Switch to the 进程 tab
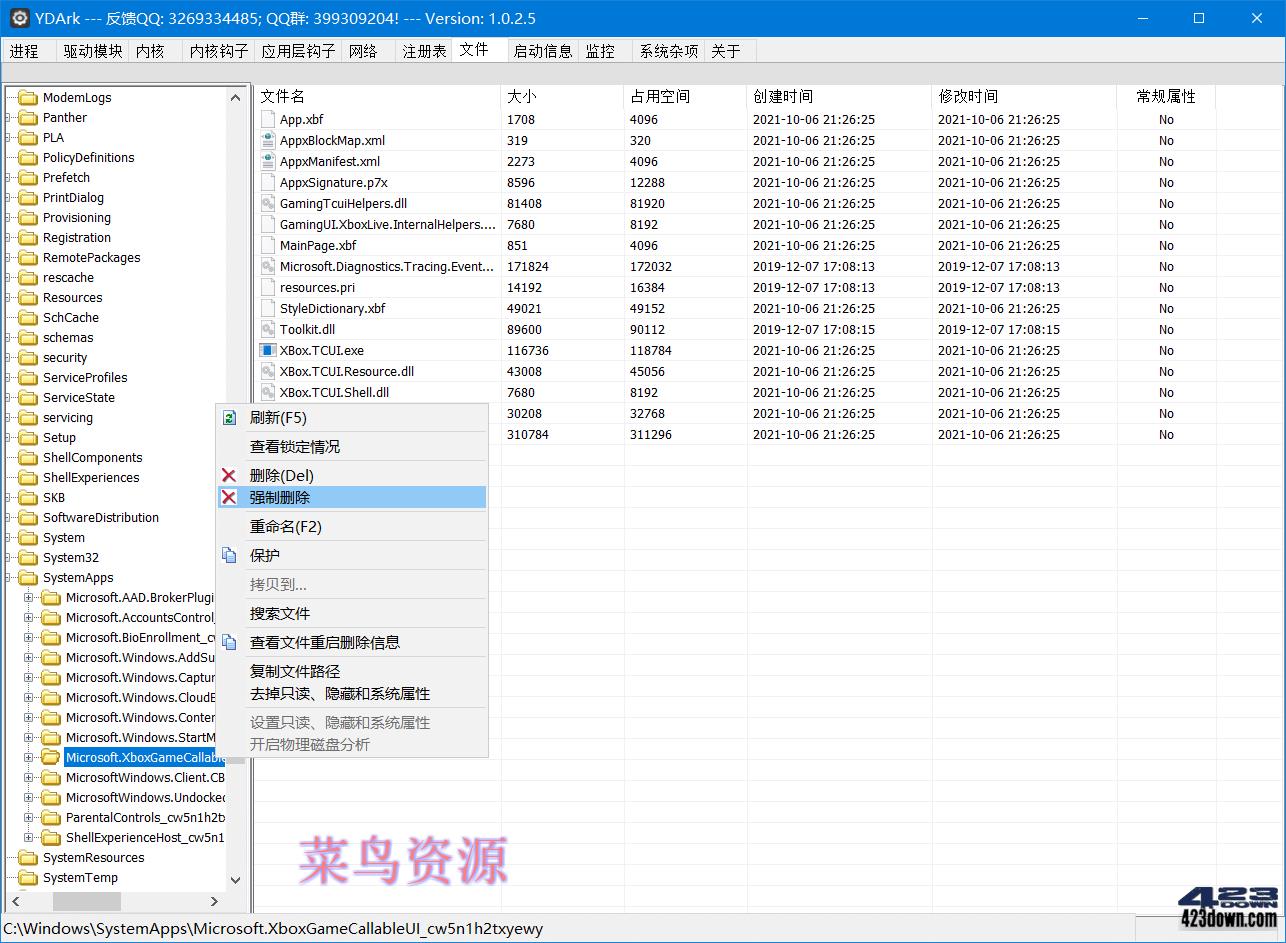The image size is (1286, 943). click(27, 50)
